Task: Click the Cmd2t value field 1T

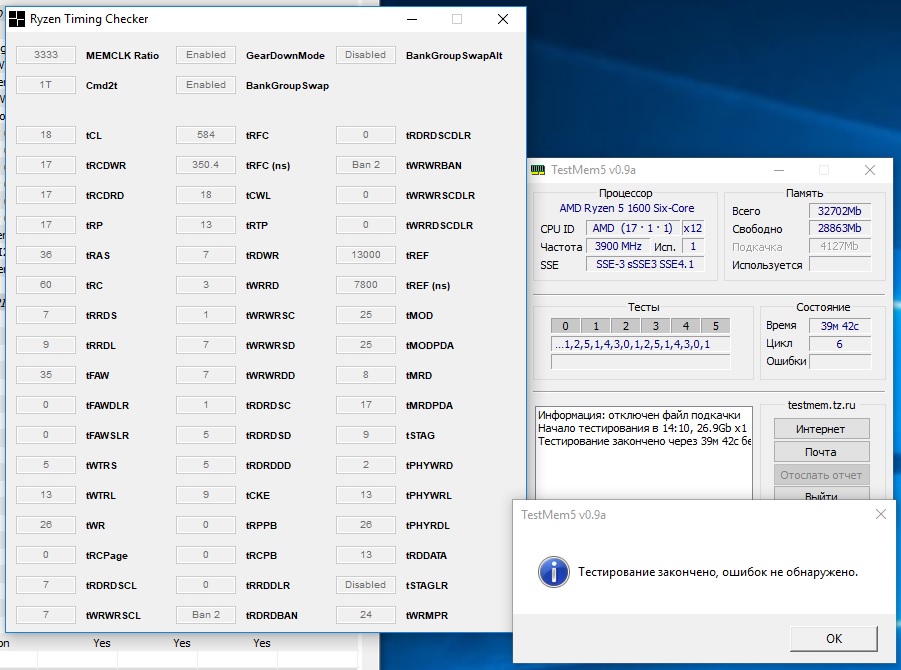Action: coord(46,84)
